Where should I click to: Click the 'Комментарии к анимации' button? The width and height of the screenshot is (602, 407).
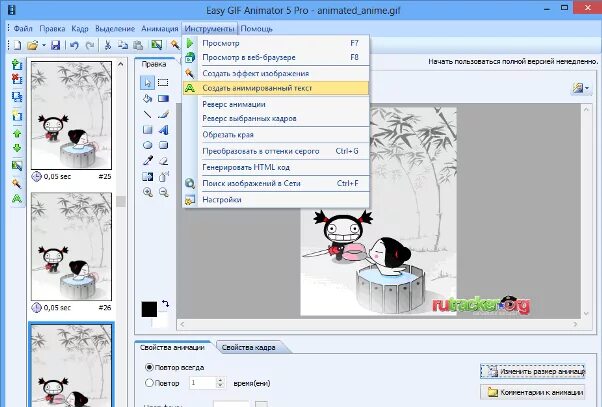pyautogui.click(x=533, y=392)
